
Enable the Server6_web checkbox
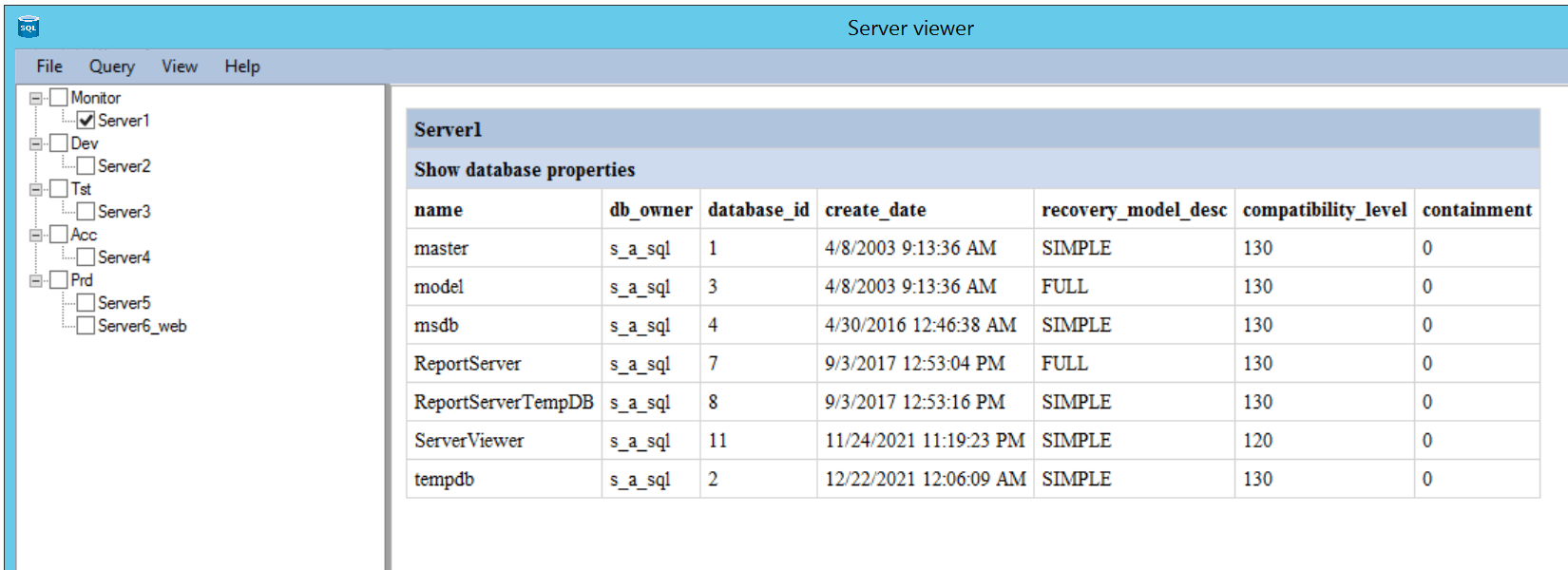[x=86, y=326]
